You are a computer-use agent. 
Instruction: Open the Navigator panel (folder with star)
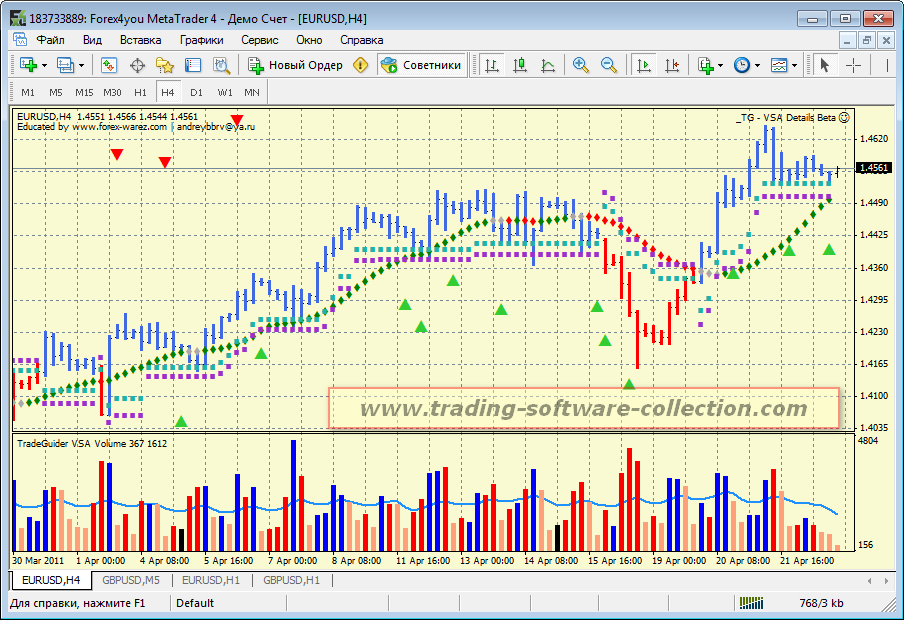pos(165,65)
